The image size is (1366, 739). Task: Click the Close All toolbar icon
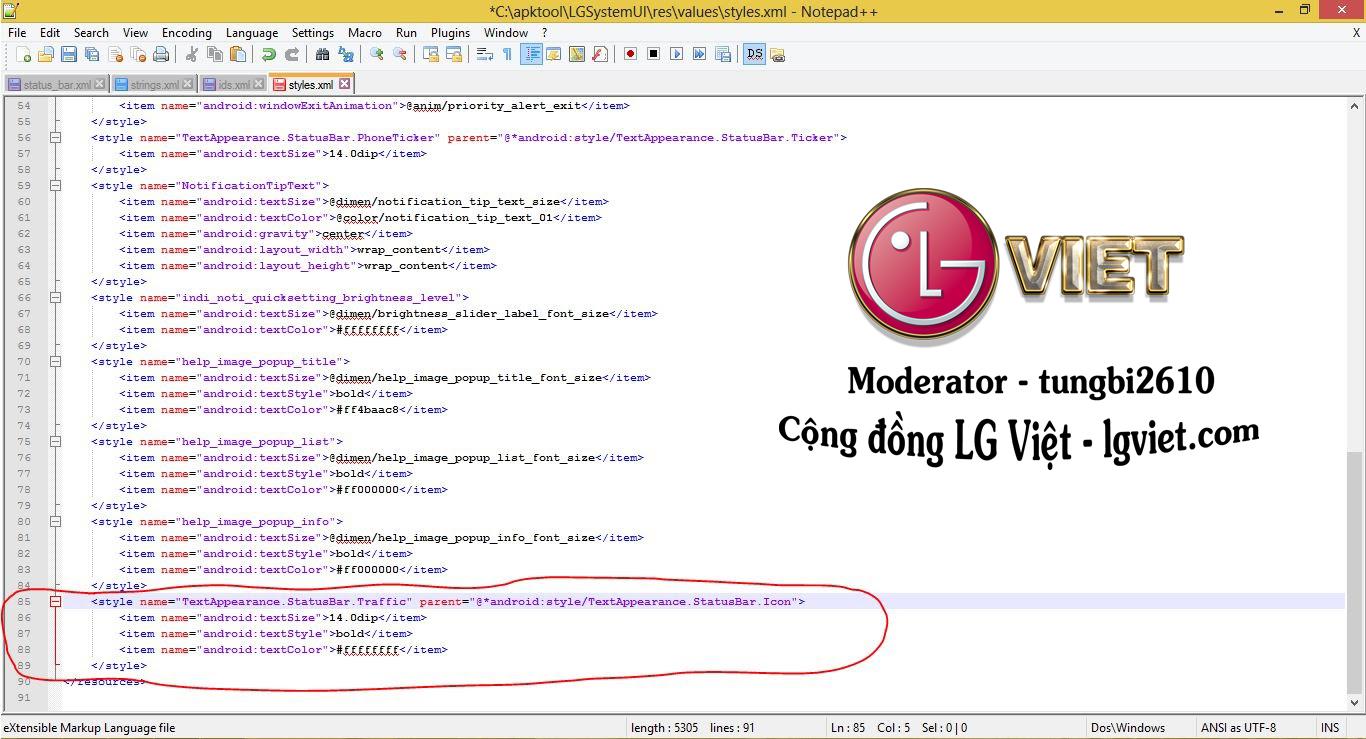coord(138,54)
